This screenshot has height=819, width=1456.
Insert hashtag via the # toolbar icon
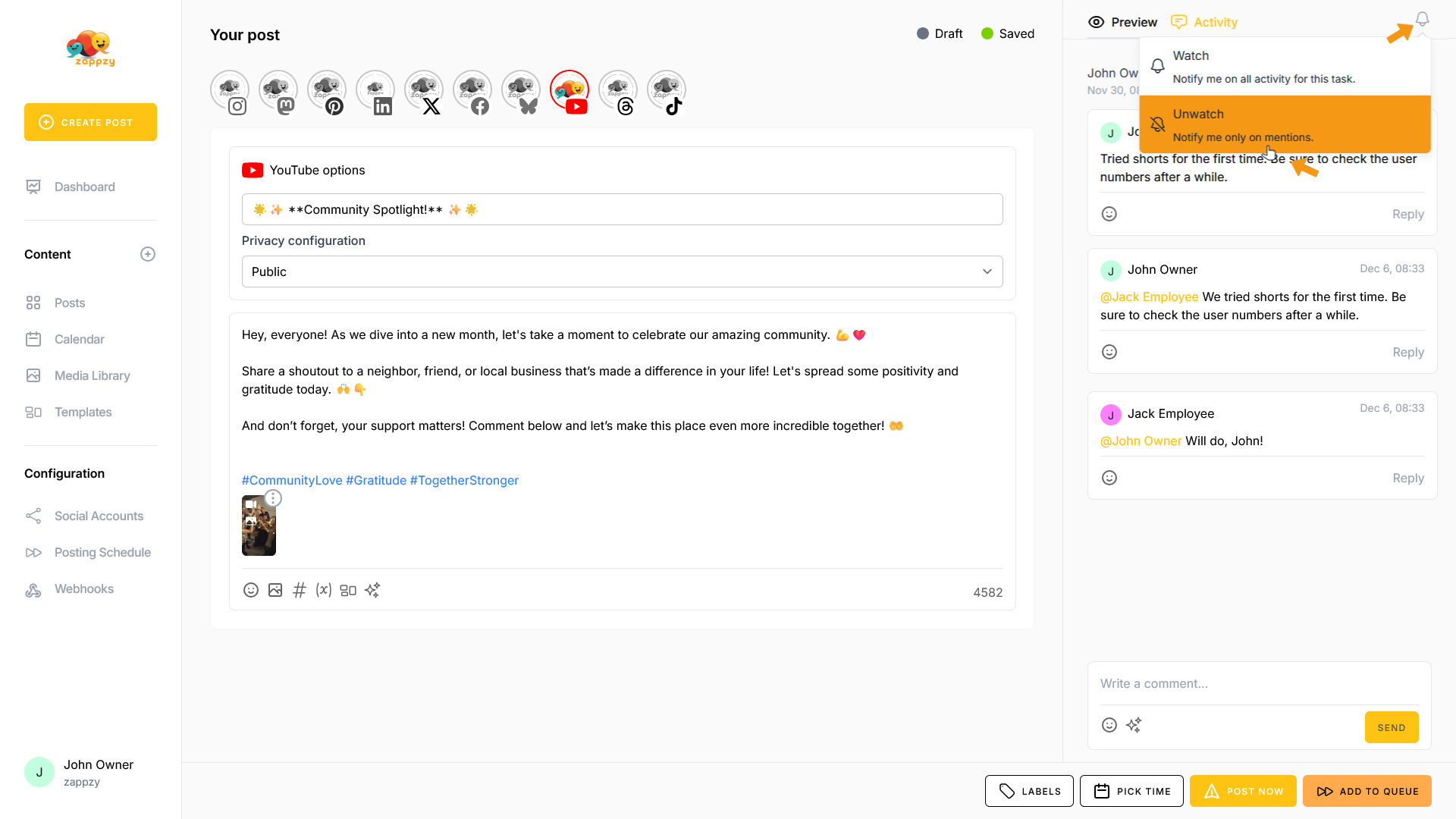point(300,590)
